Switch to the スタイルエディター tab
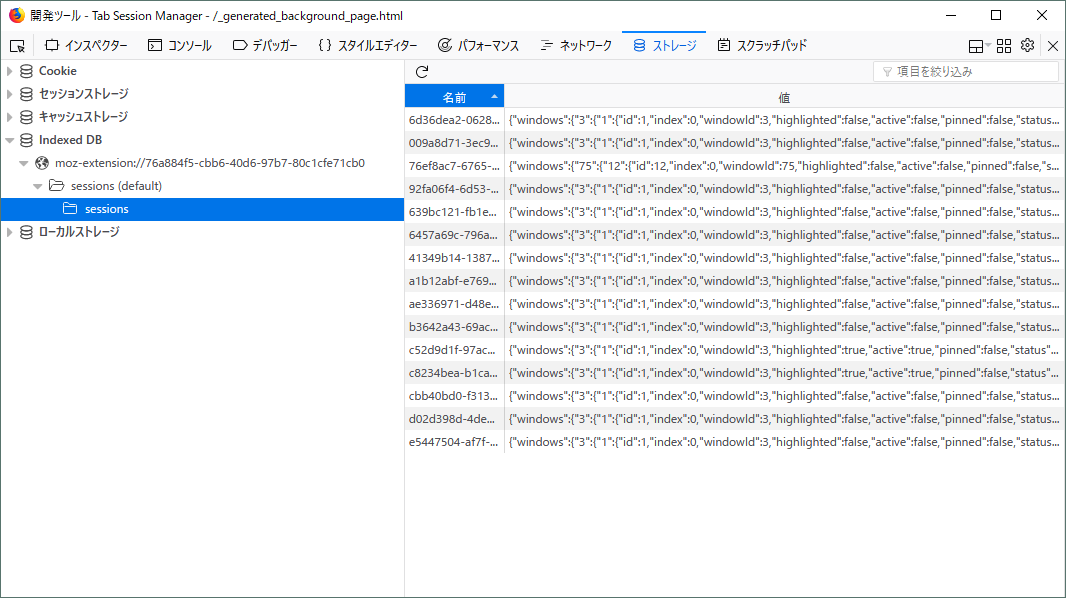The height and width of the screenshot is (598, 1066). pyautogui.click(x=368, y=46)
